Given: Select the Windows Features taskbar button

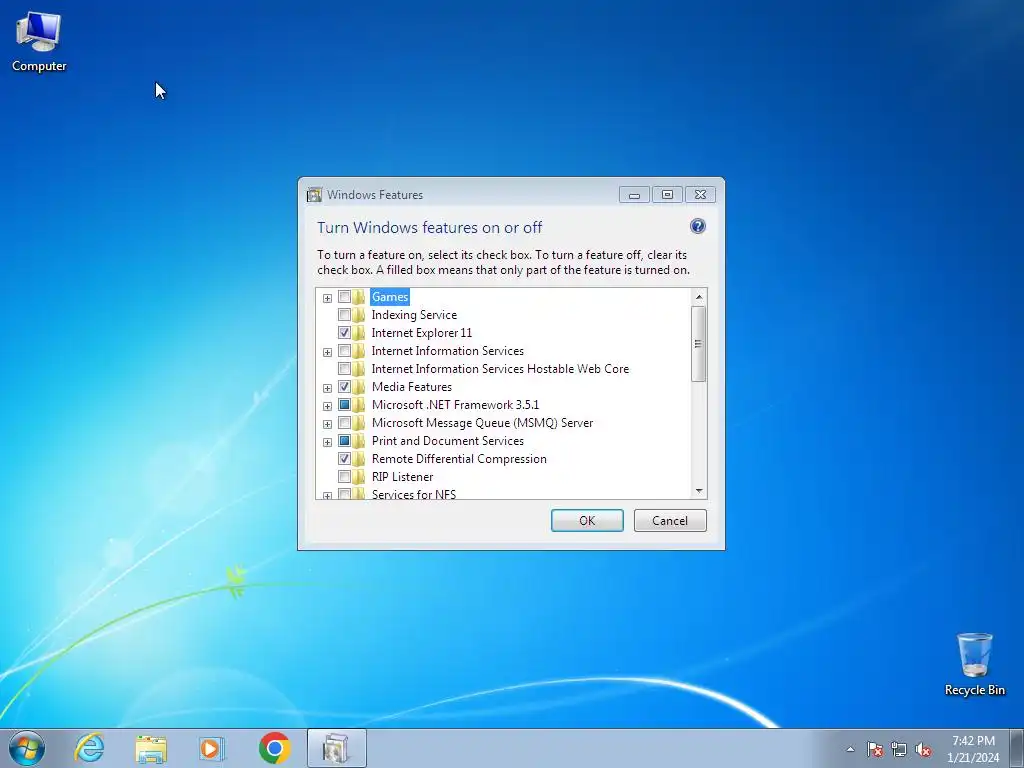Looking at the screenshot, I should pos(336,748).
